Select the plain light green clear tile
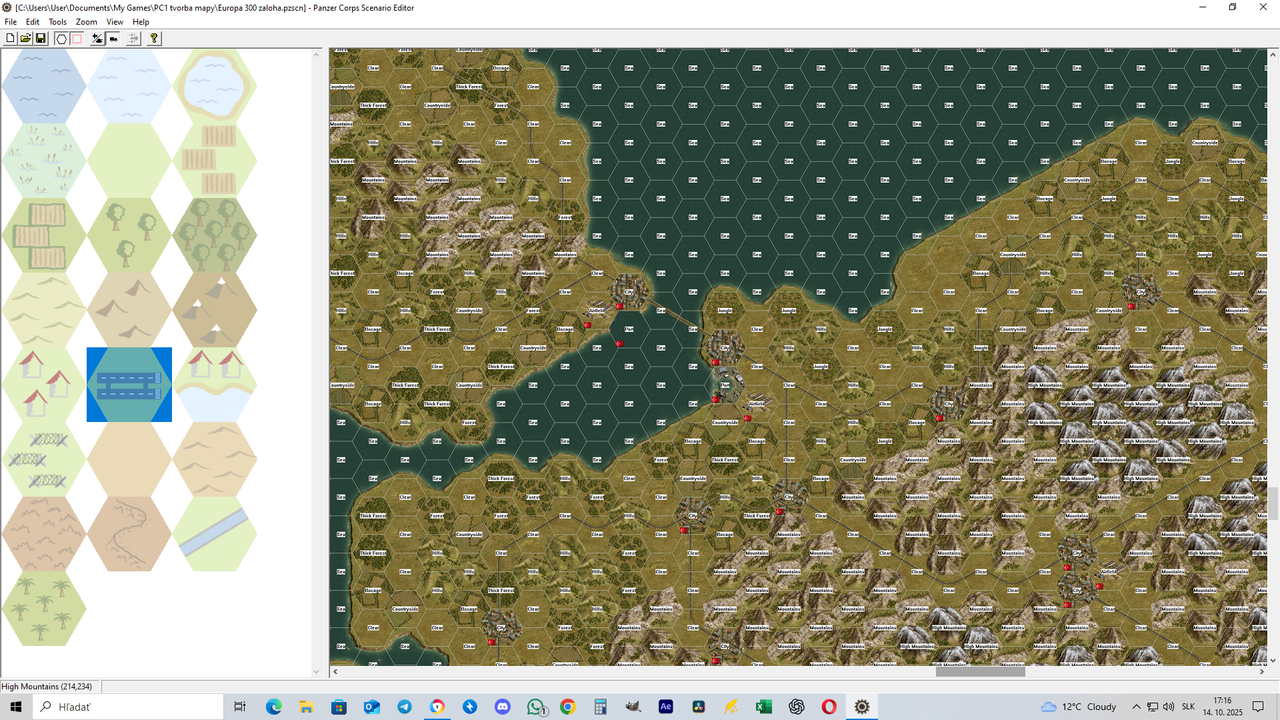The image size is (1280, 720). click(129, 160)
